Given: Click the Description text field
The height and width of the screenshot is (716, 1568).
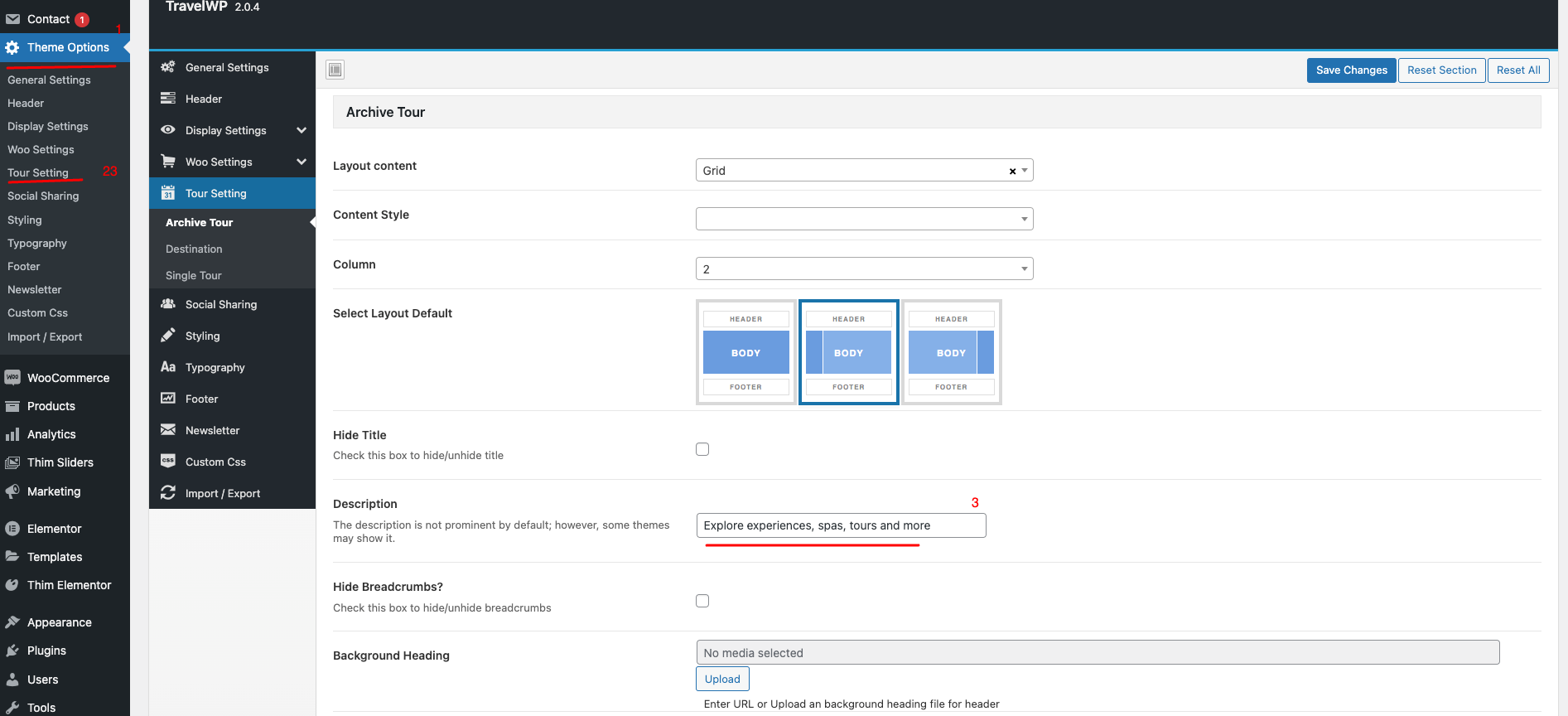Looking at the screenshot, I should (x=841, y=525).
